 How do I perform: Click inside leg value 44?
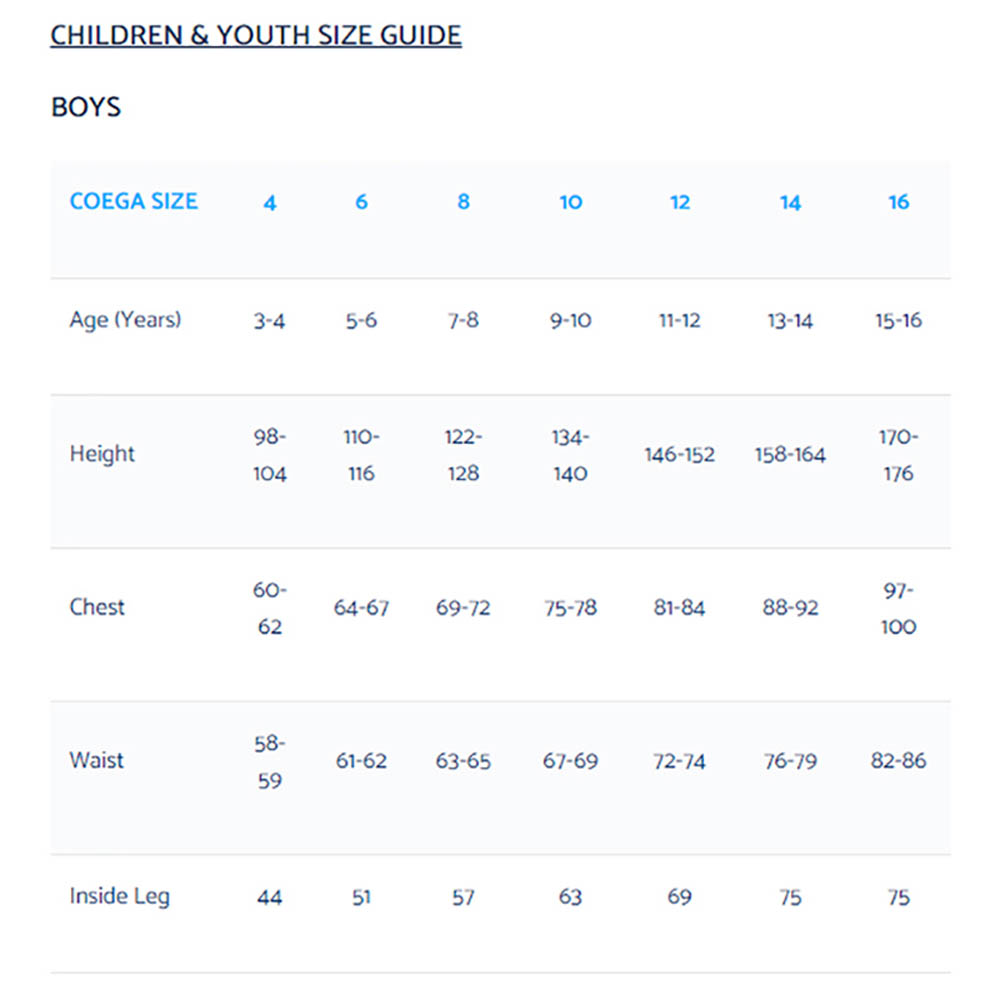pyautogui.click(x=270, y=898)
